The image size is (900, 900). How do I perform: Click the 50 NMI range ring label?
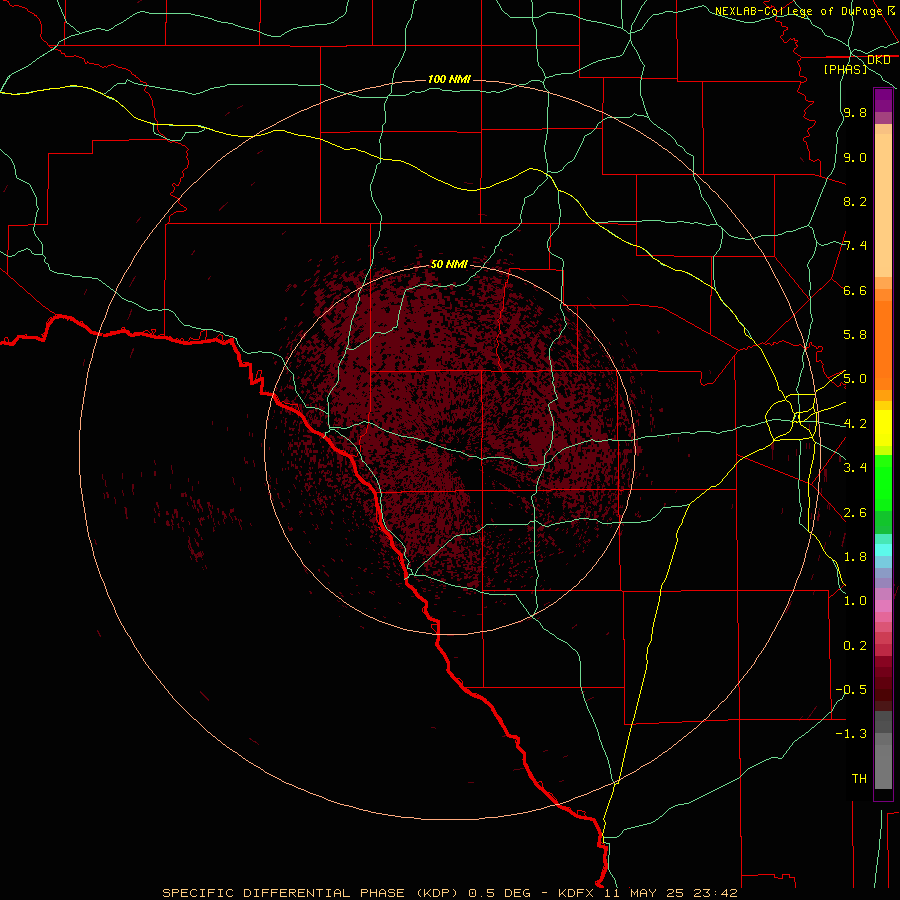[449, 264]
